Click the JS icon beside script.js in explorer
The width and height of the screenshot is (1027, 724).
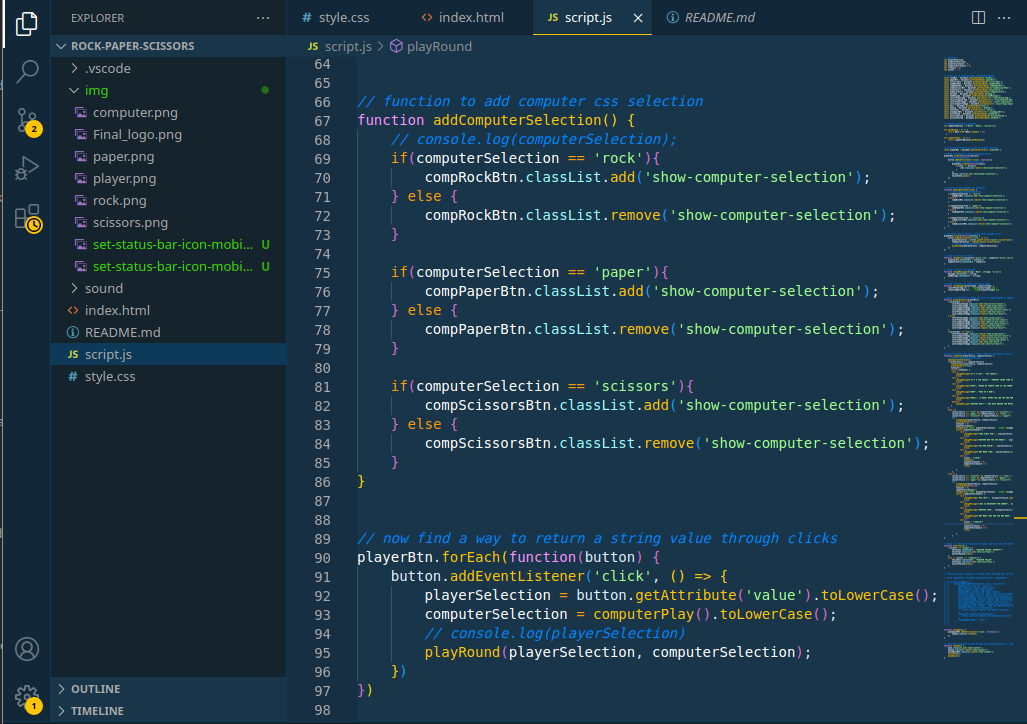click(x=73, y=354)
